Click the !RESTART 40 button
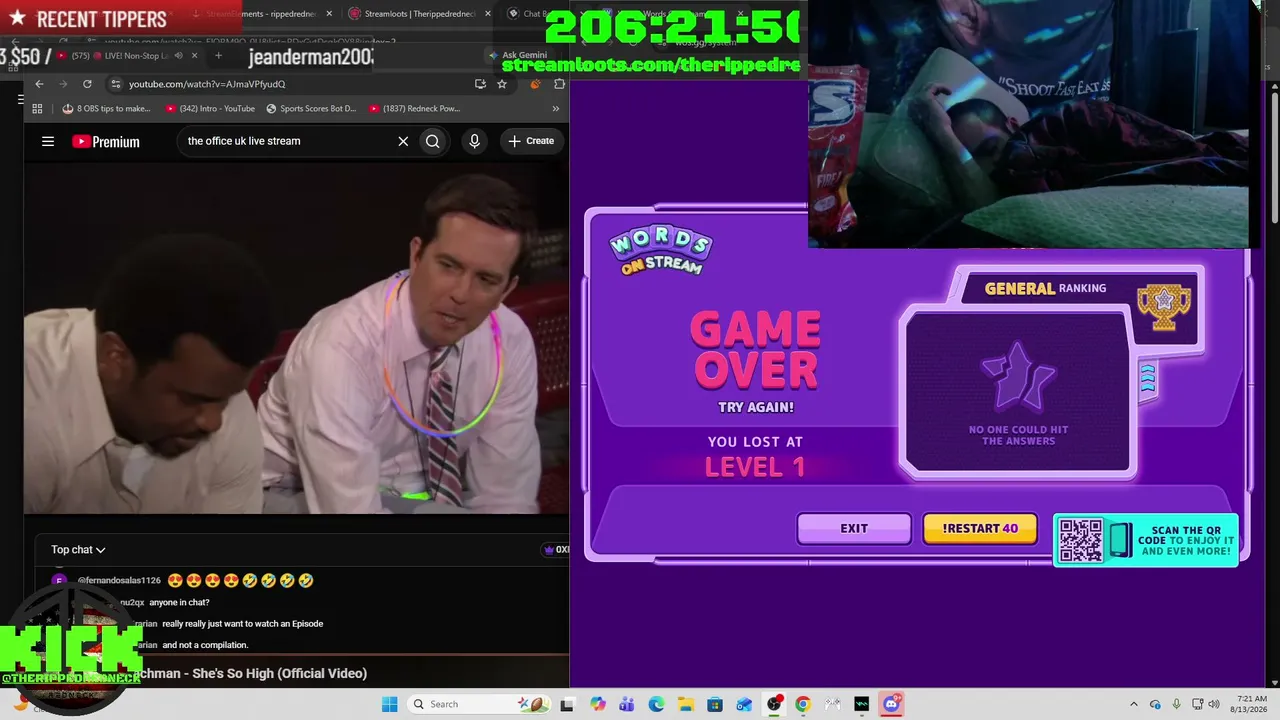Viewport: 1280px width, 720px height. pyautogui.click(x=980, y=529)
